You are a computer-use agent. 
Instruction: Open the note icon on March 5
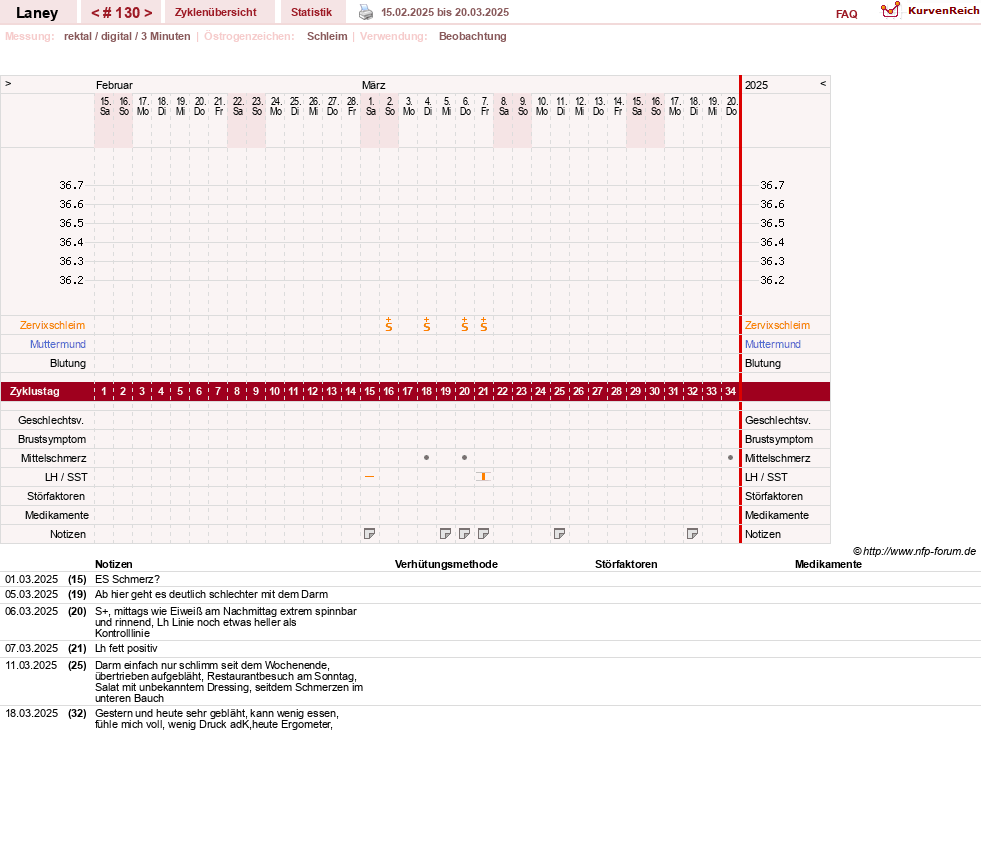445,534
